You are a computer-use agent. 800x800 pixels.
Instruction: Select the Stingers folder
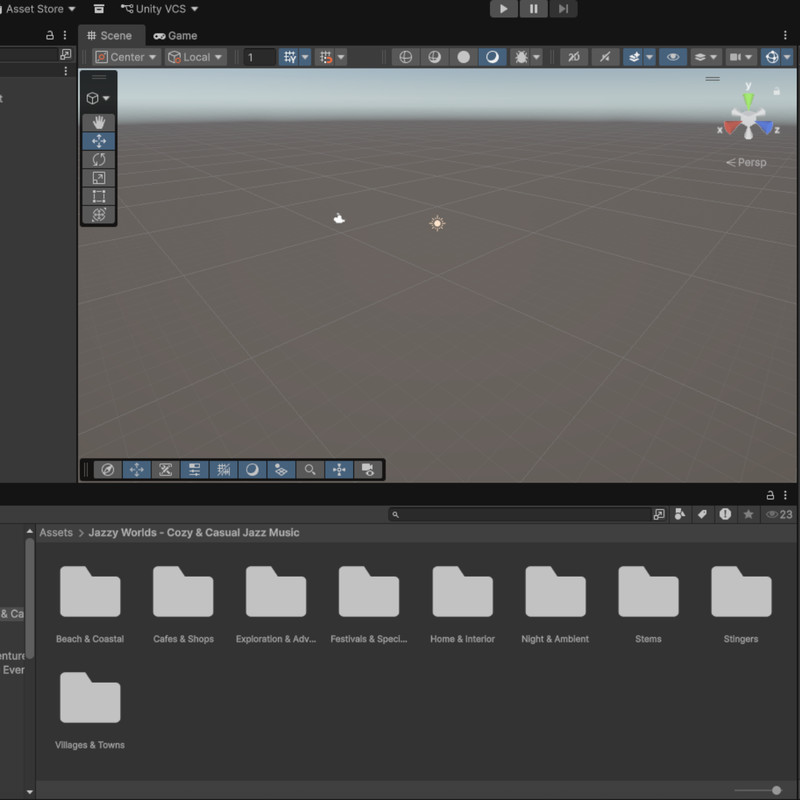[x=741, y=604]
